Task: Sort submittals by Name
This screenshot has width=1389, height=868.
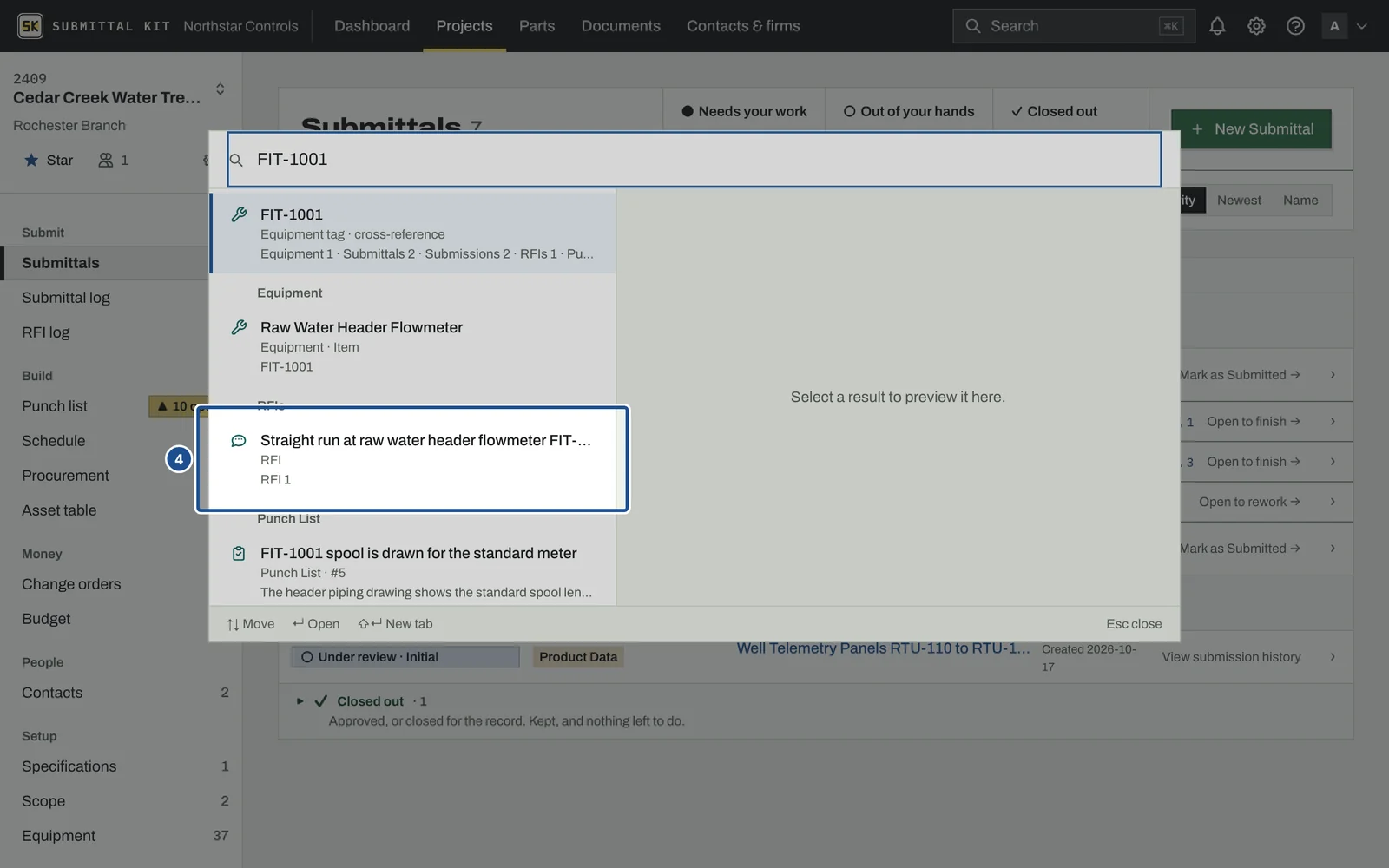Action: [1300, 201]
